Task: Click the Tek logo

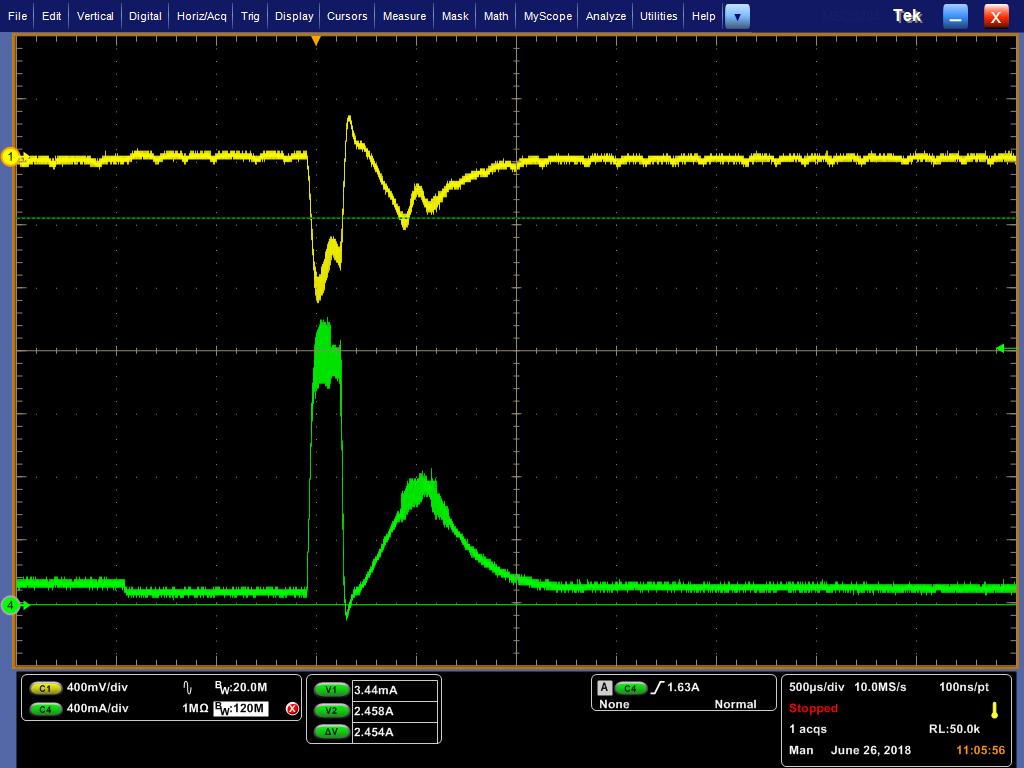Action: (x=907, y=16)
